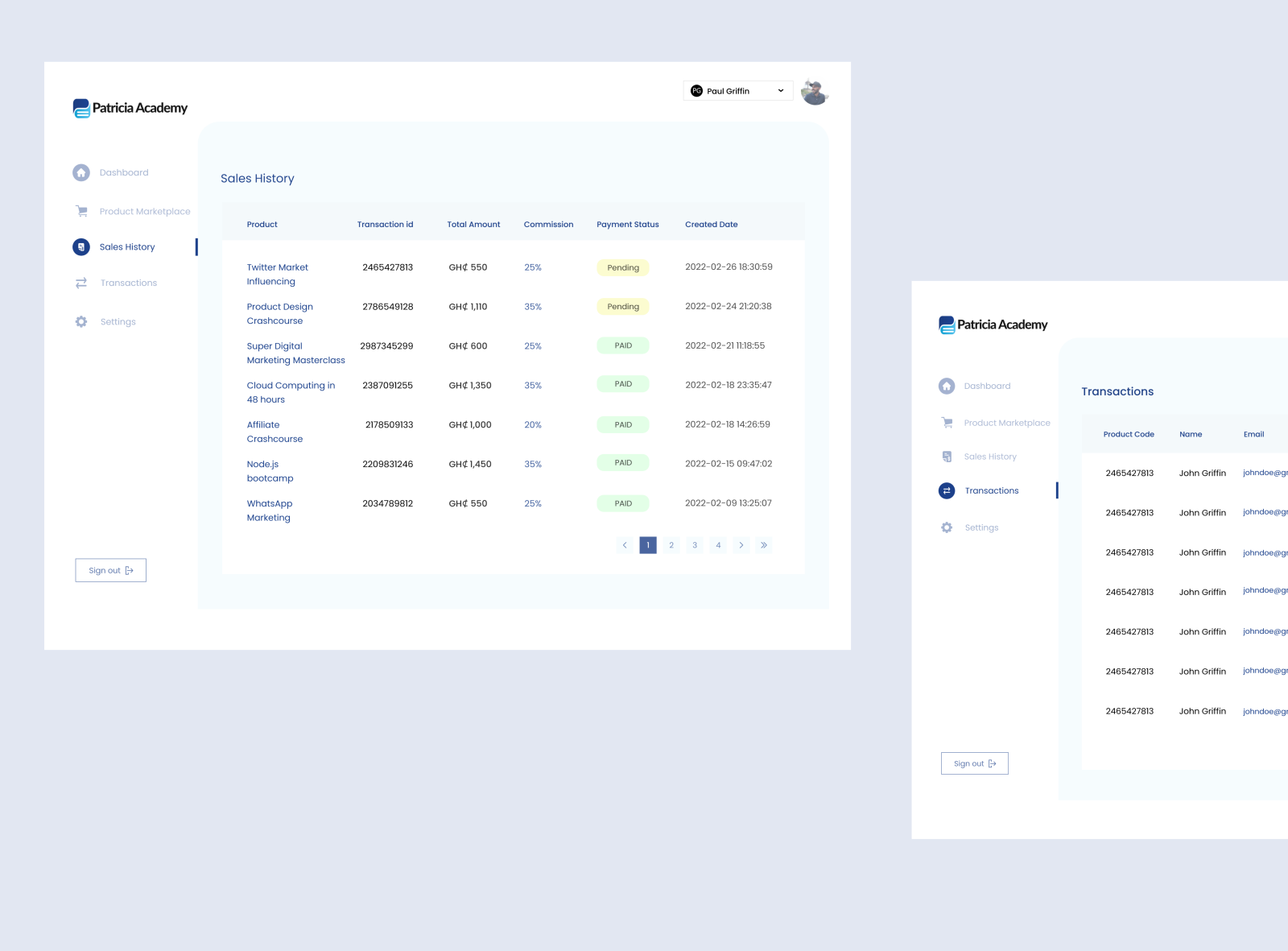Screen dimensions: 1288x951
Task: Click the Settings gear in the Transactions panel
Action: point(946,527)
